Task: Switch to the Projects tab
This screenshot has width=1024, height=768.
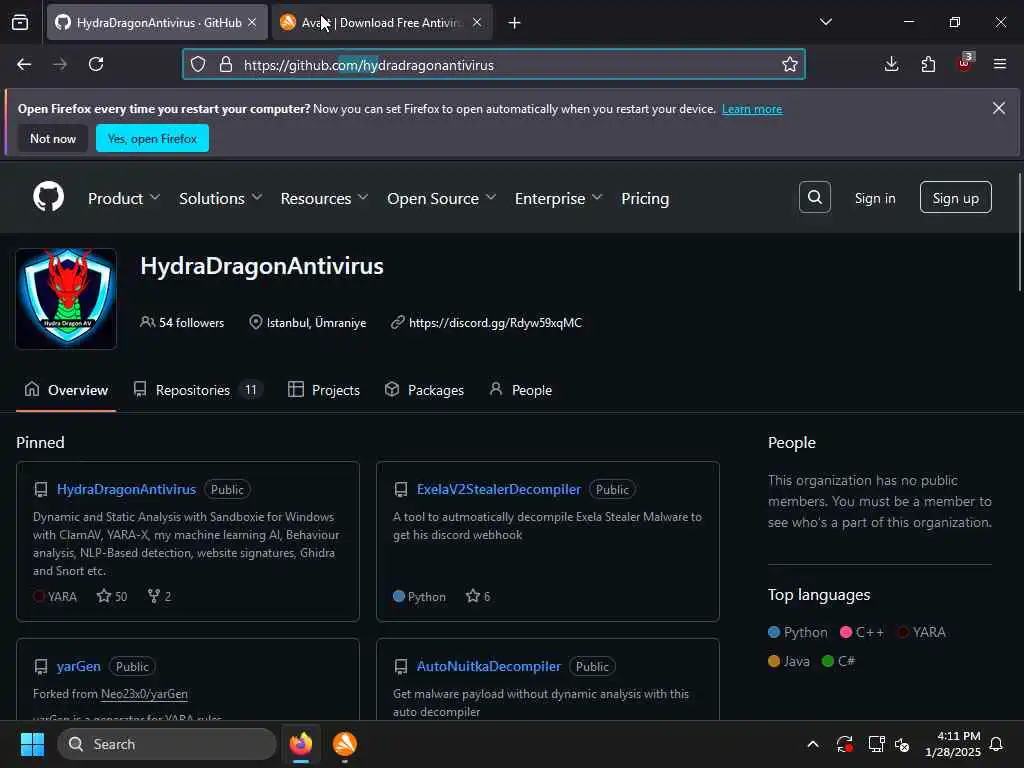Action: (x=324, y=390)
